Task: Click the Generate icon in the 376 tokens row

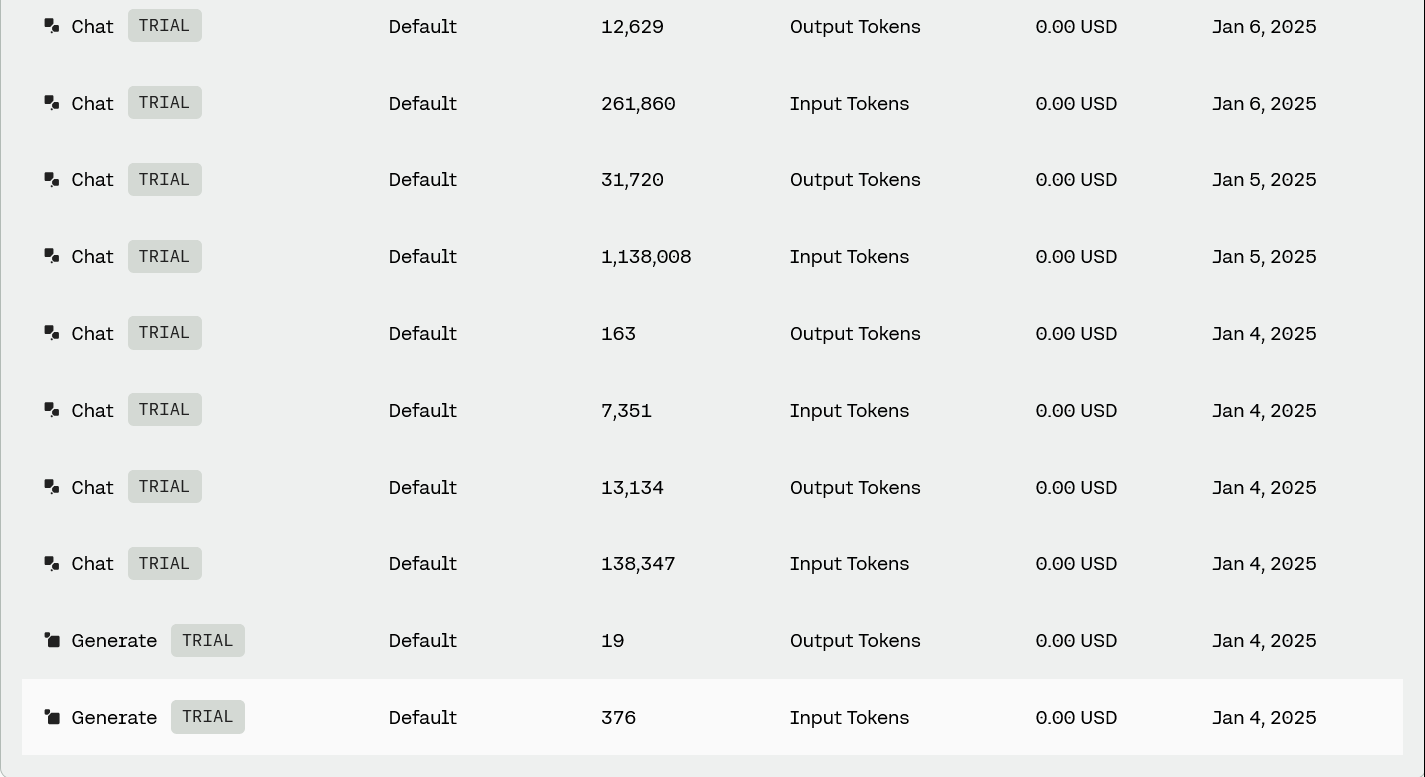Action: coord(52,717)
